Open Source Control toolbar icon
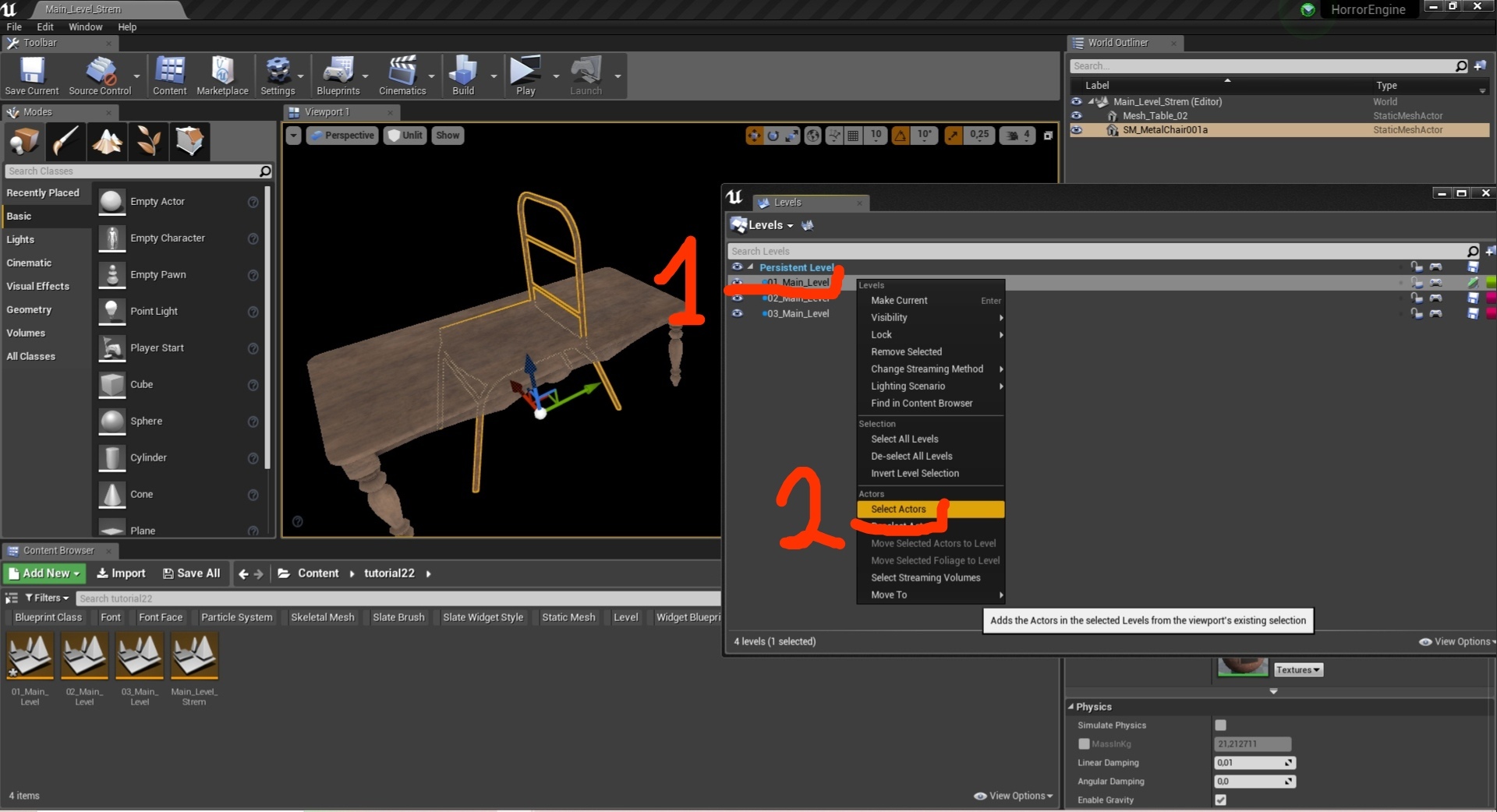Viewport: 1497px width, 812px height. [x=100, y=76]
